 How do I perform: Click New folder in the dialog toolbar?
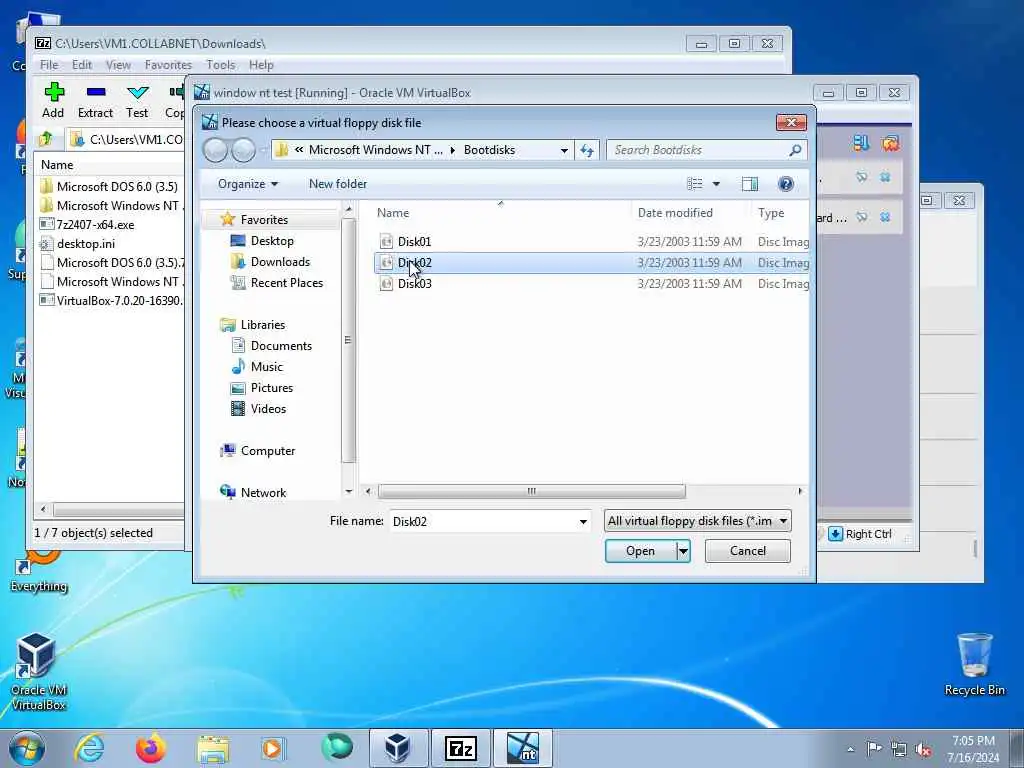click(x=338, y=184)
